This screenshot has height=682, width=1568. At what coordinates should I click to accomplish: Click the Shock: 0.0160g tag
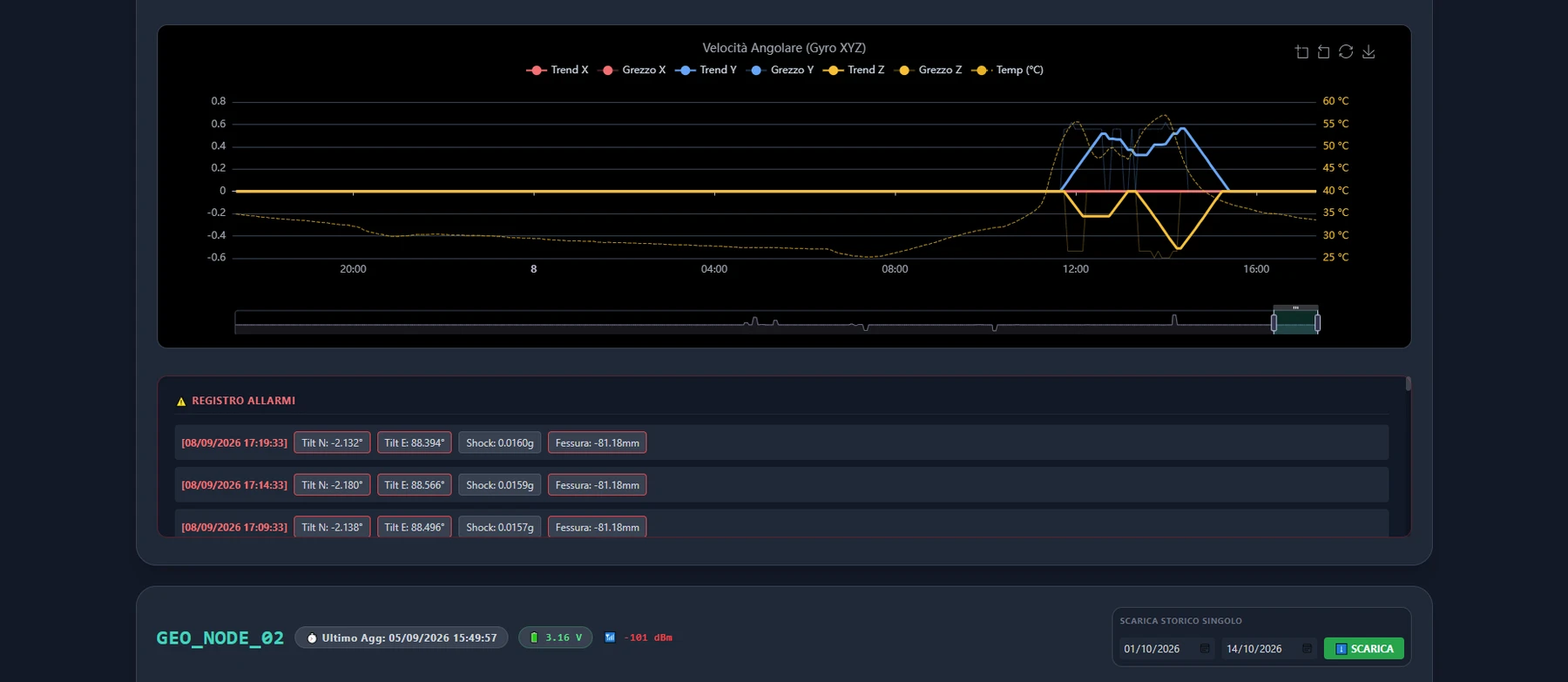click(500, 443)
